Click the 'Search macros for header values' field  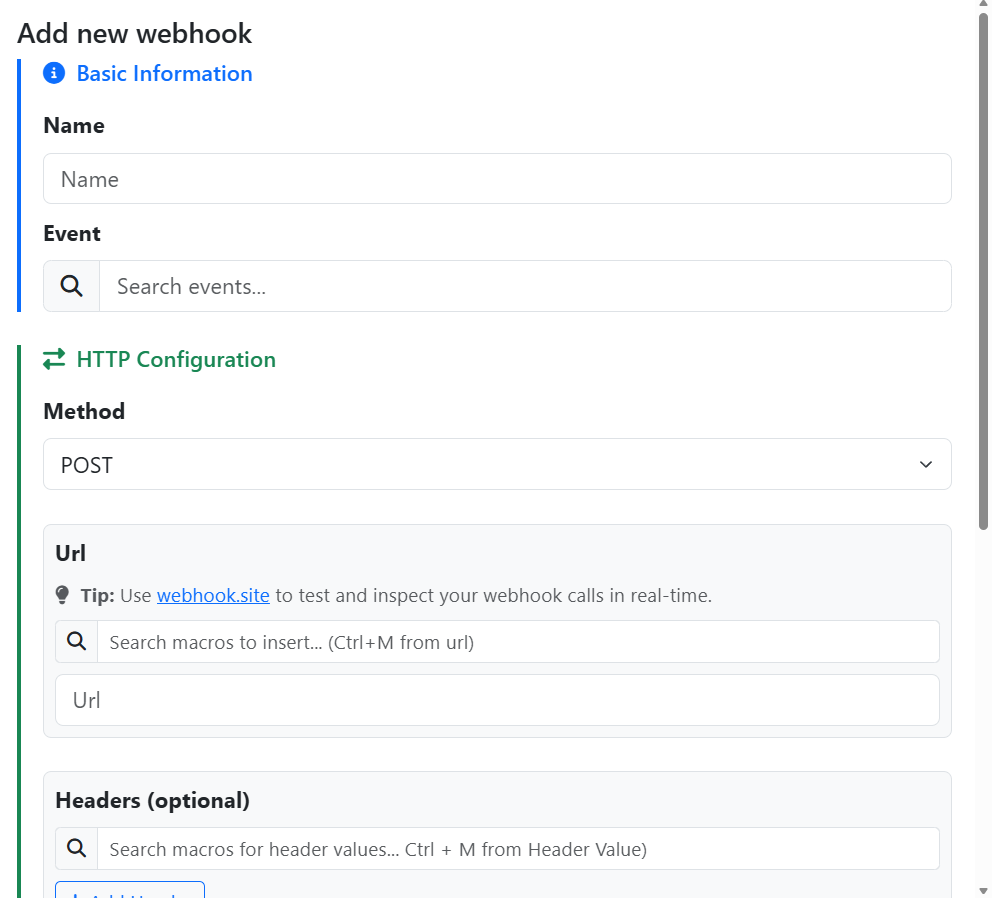(x=517, y=849)
